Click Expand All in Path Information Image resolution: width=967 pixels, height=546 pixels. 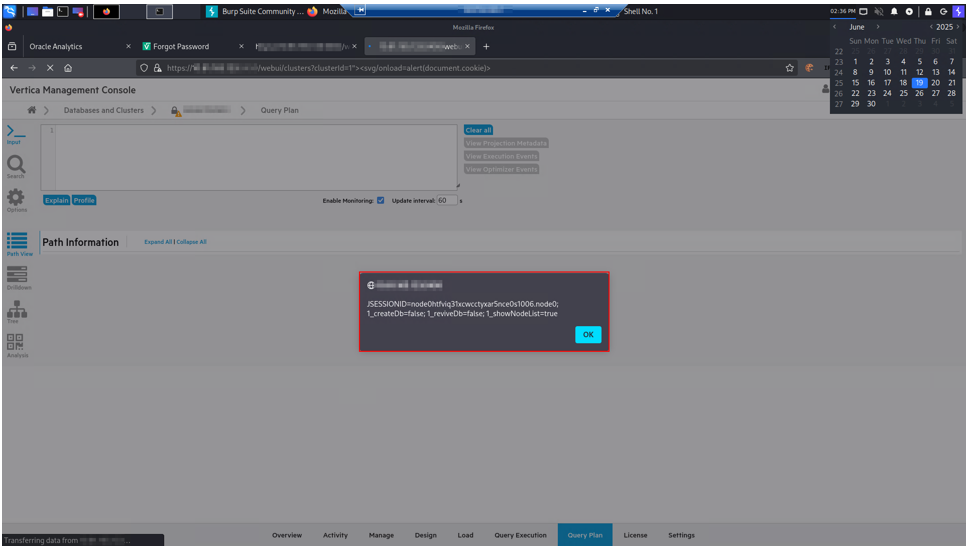pyautogui.click(x=158, y=242)
